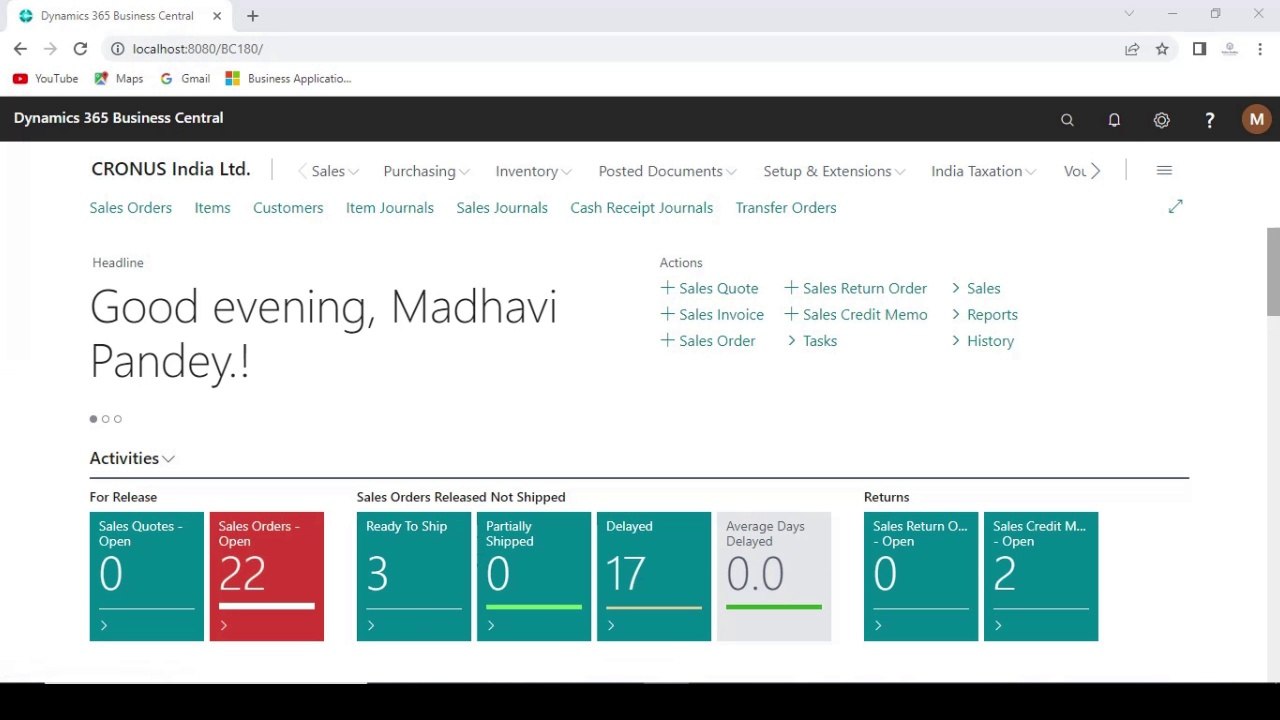Open the tab search chevron in title bar
The image size is (1280, 720).
point(1129,14)
